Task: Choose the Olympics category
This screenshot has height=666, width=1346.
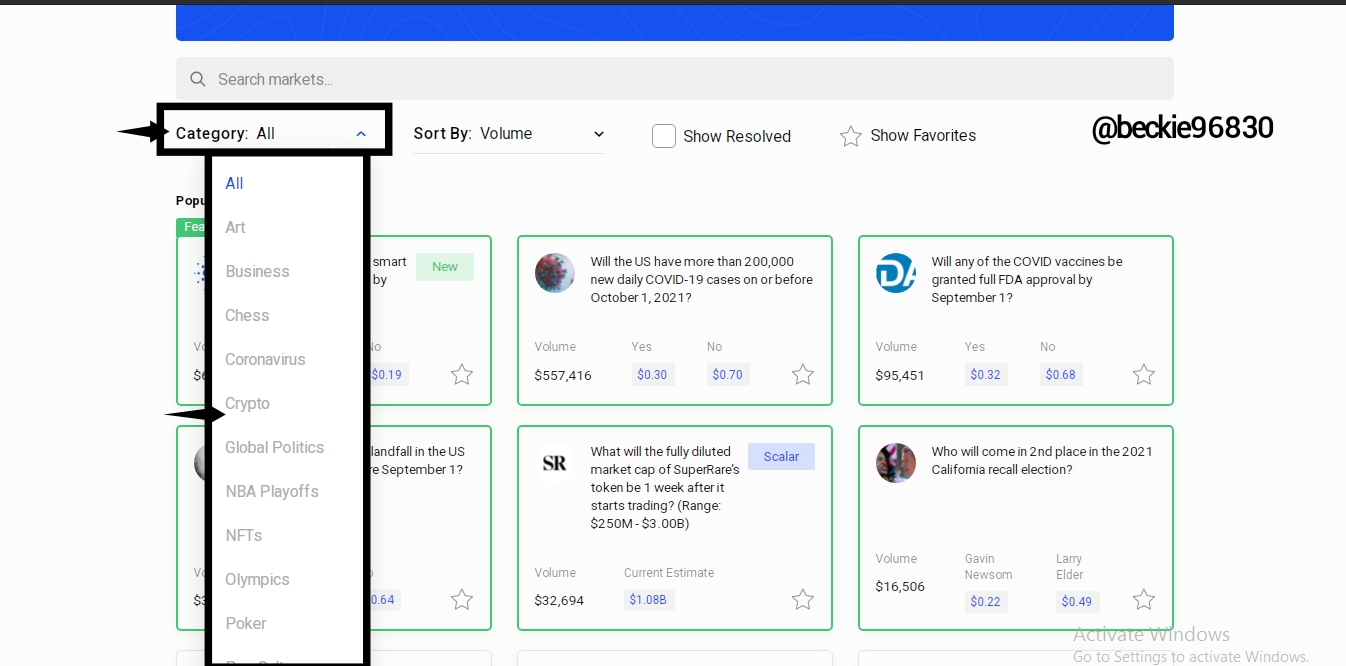Action: 257,579
